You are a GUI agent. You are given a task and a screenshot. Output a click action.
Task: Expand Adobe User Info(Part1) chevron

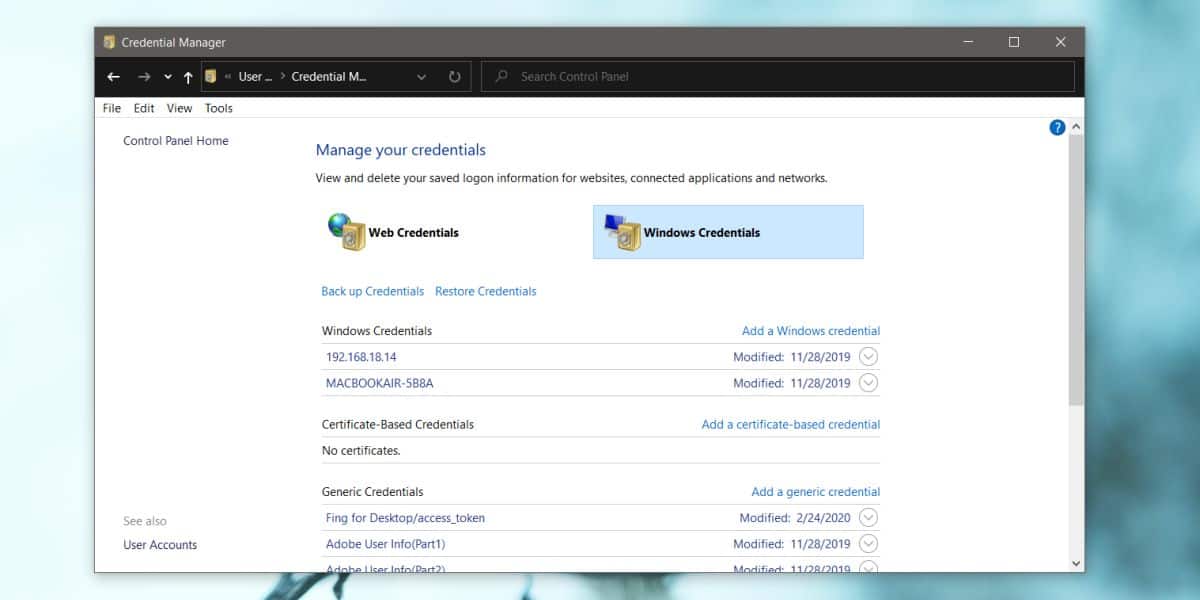[868, 543]
